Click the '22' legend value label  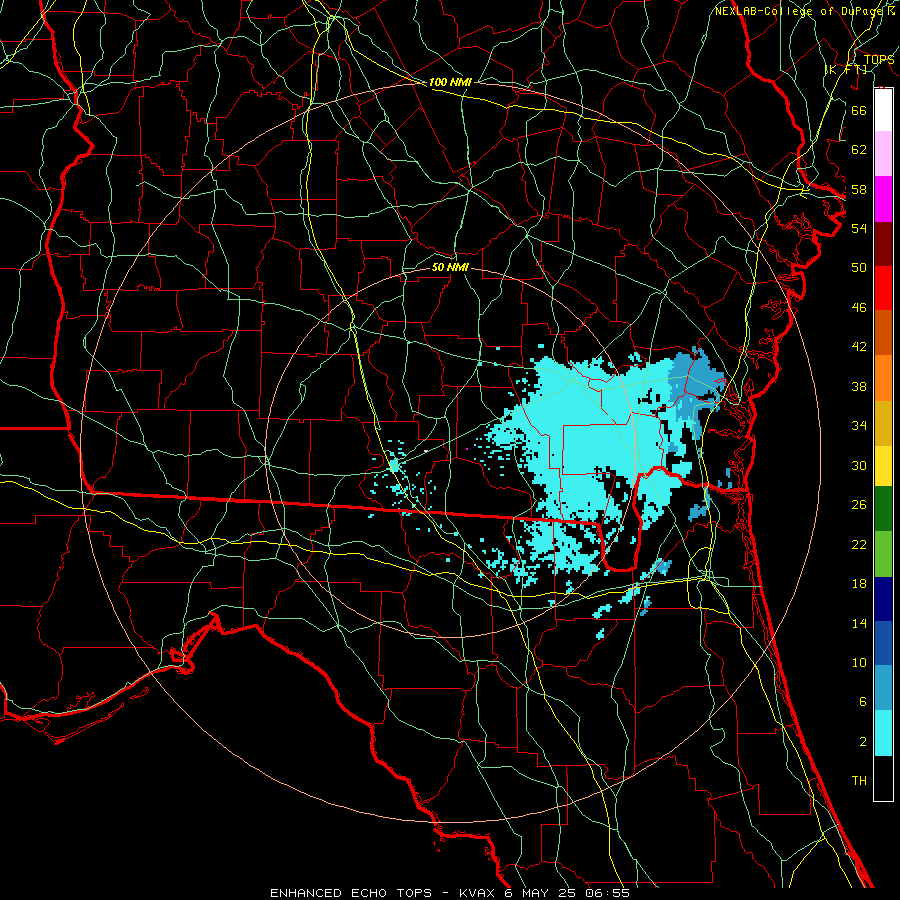pos(859,544)
